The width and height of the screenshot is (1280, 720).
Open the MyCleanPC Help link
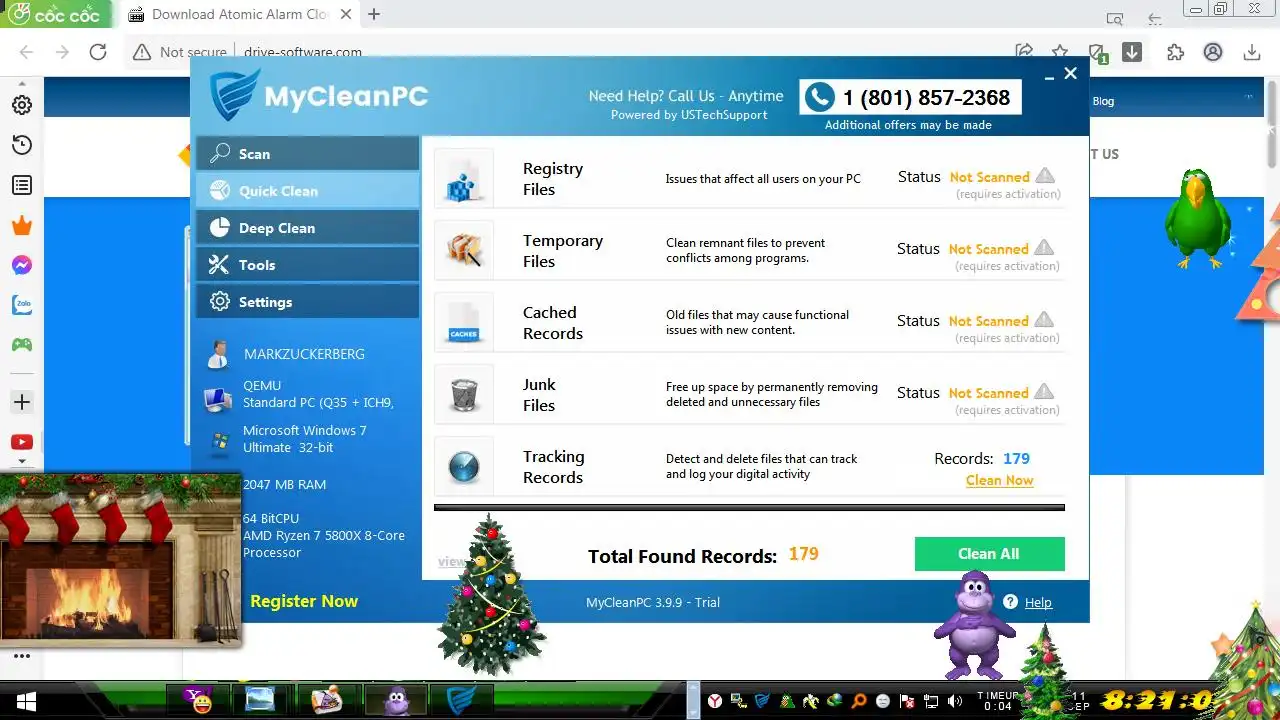pyautogui.click(x=1038, y=602)
